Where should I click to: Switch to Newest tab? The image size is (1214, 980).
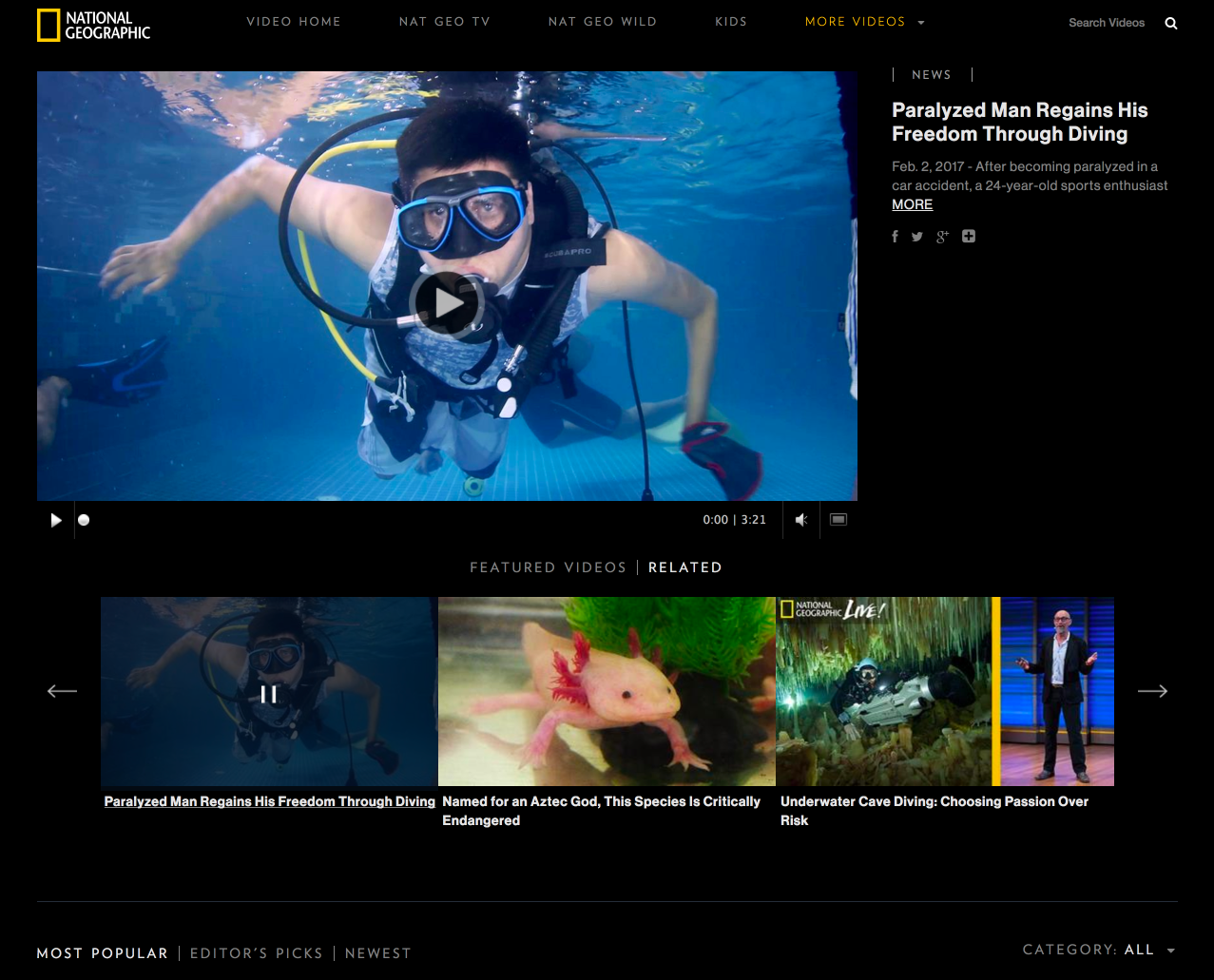pos(378,953)
